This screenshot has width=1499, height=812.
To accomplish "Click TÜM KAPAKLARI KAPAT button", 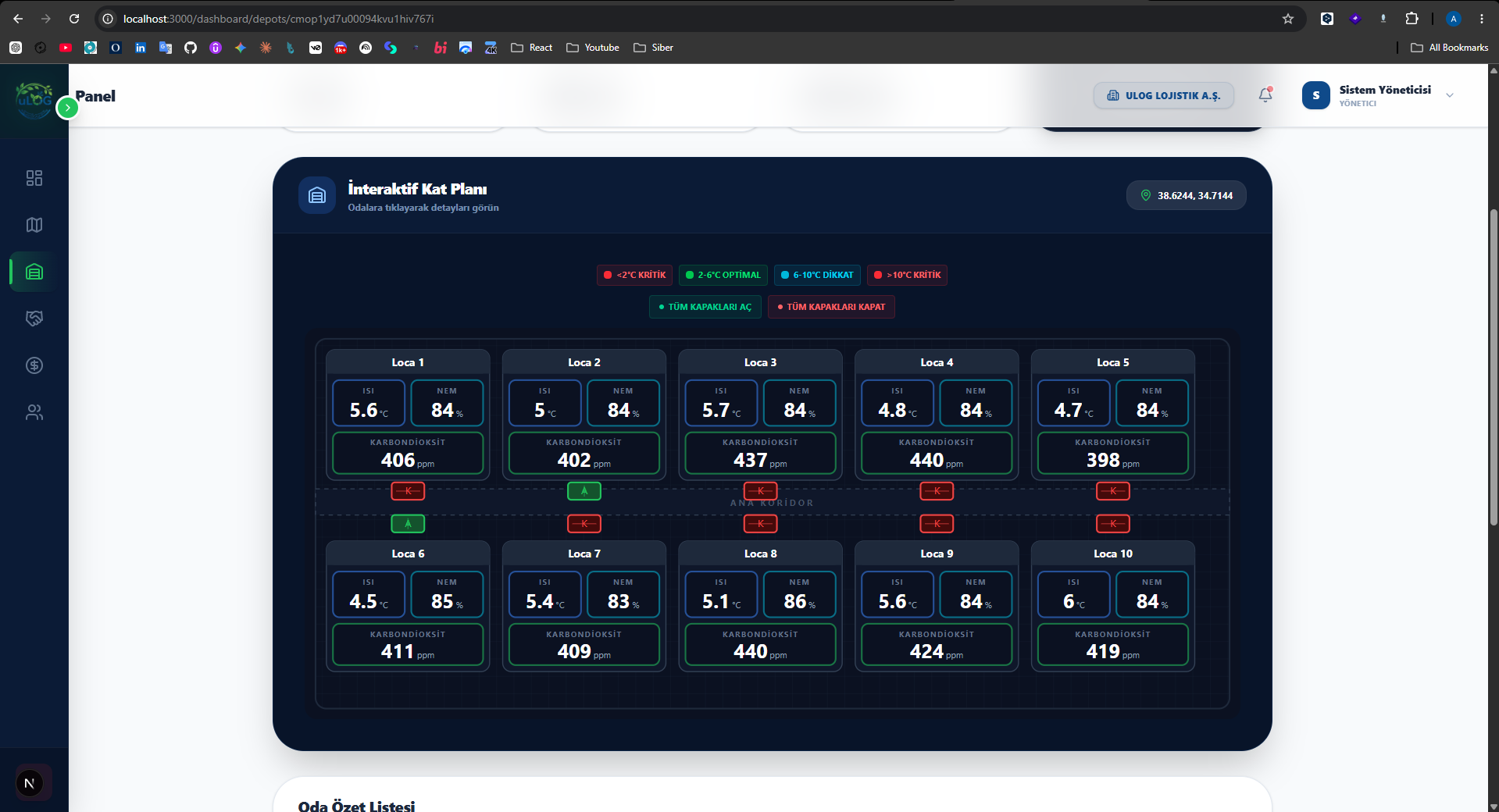I will (831, 307).
